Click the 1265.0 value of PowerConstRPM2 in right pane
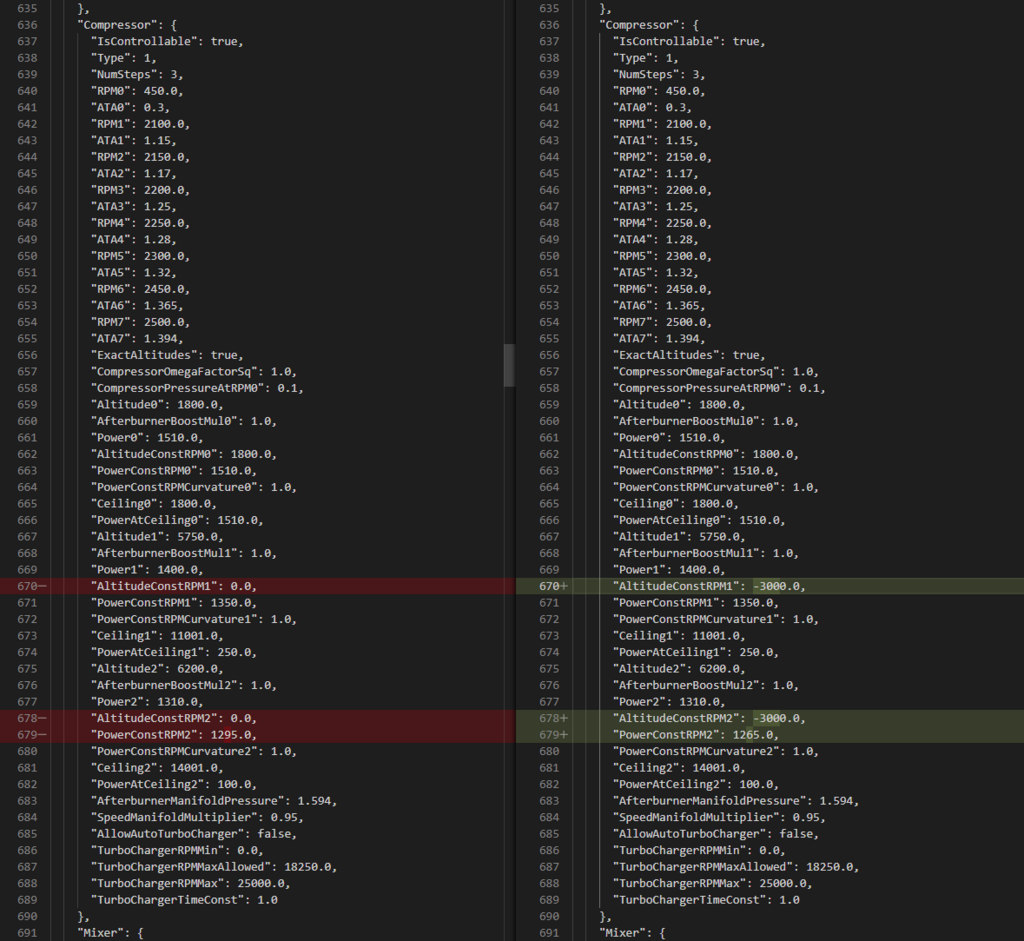1024x941 pixels. pyautogui.click(x=756, y=735)
